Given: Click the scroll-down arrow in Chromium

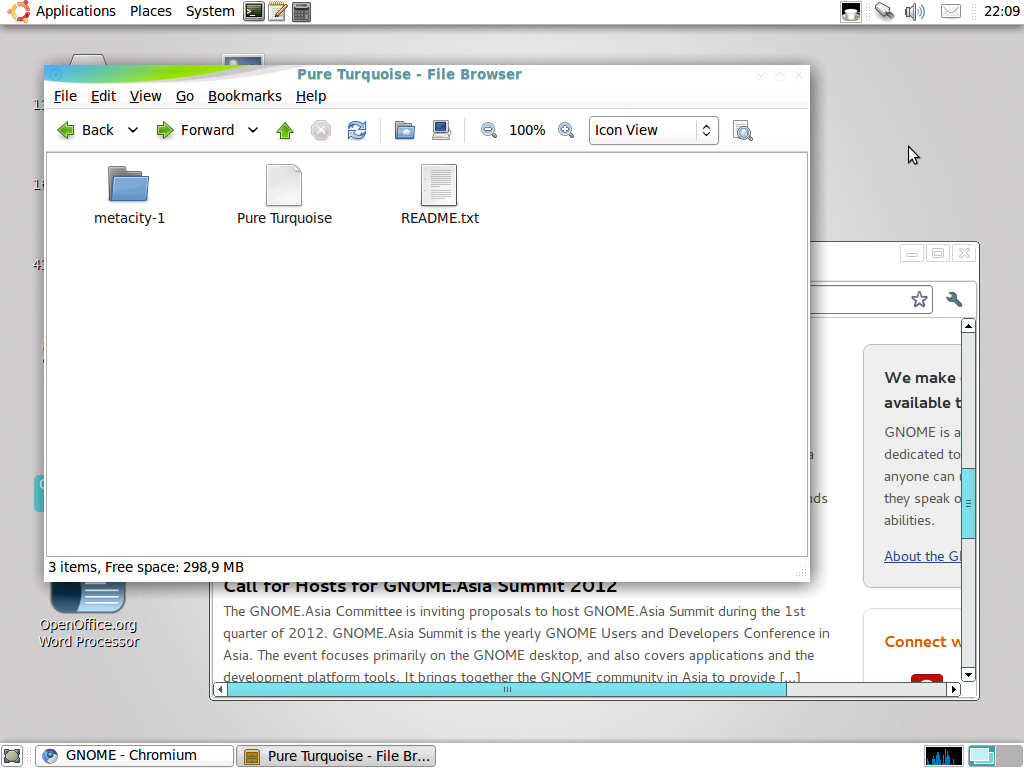Looking at the screenshot, I should [x=968, y=675].
